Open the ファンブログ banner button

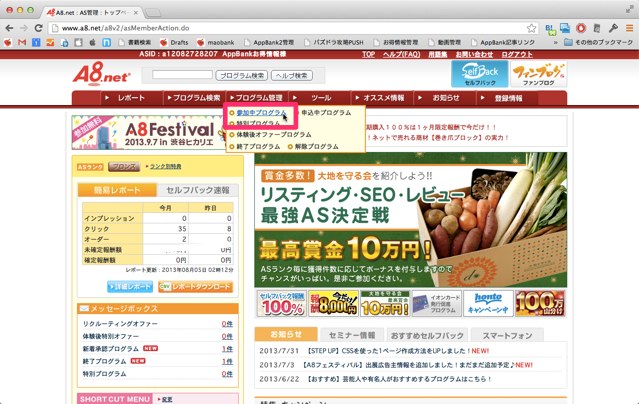(x=538, y=74)
